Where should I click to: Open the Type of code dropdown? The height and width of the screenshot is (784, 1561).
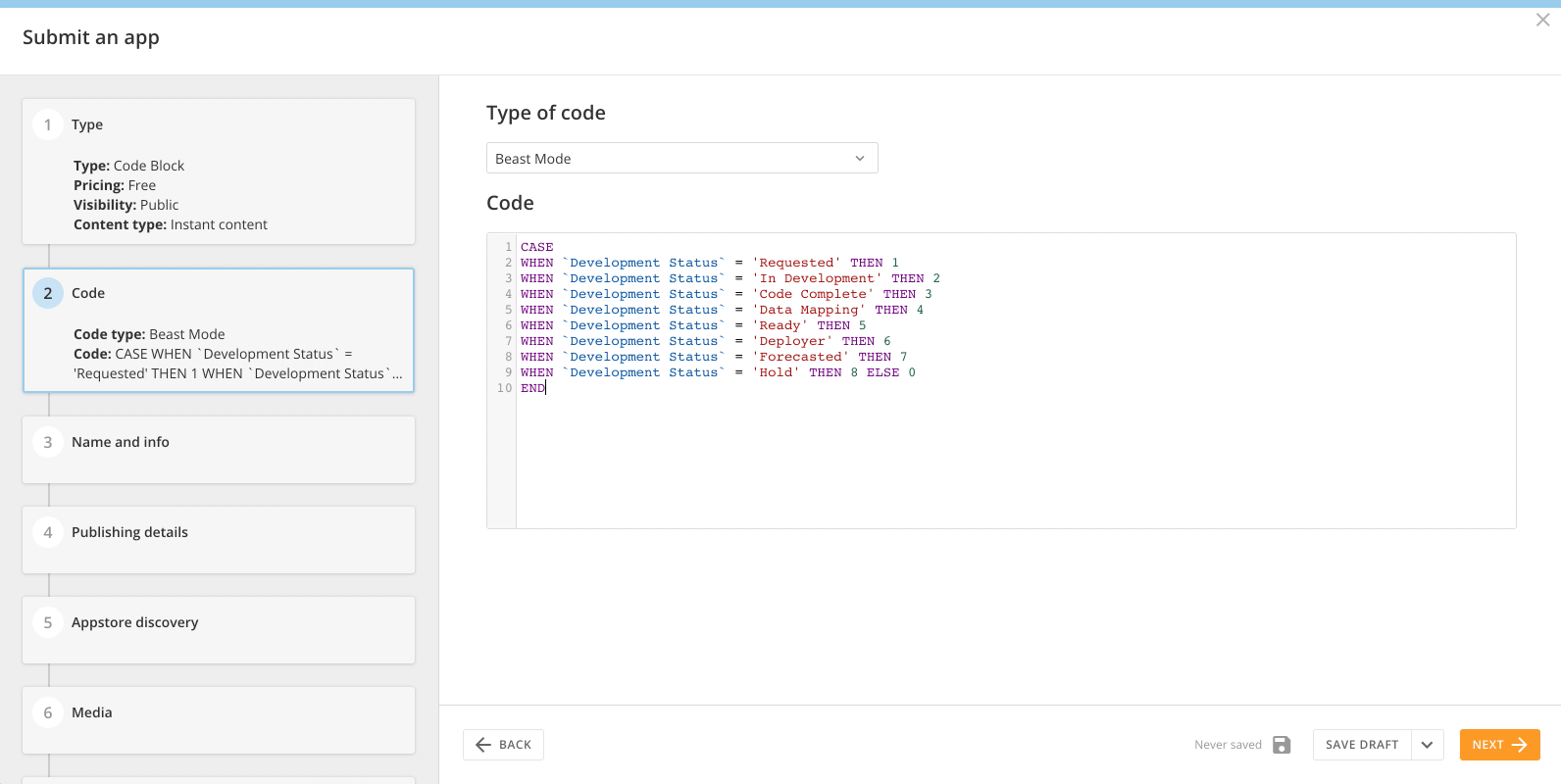(681, 158)
